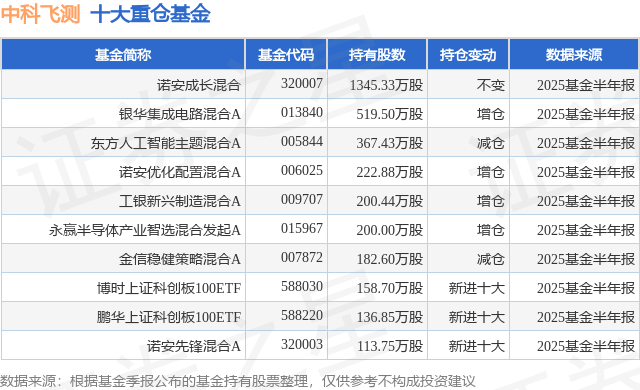Click the 基金代码 column header
Image resolution: width=640 pixels, height=390 pixels.
pyautogui.click(x=286, y=55)
